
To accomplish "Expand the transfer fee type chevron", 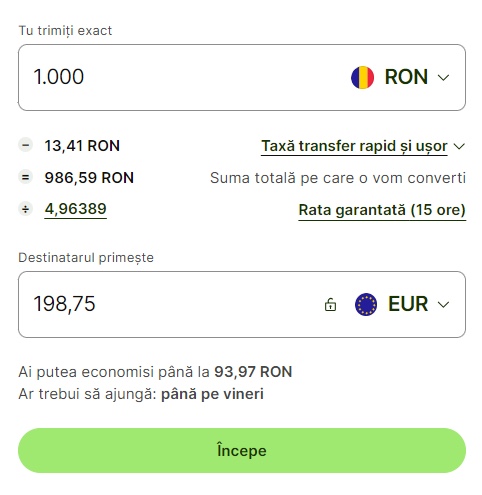I will click(x=459, y=146).
